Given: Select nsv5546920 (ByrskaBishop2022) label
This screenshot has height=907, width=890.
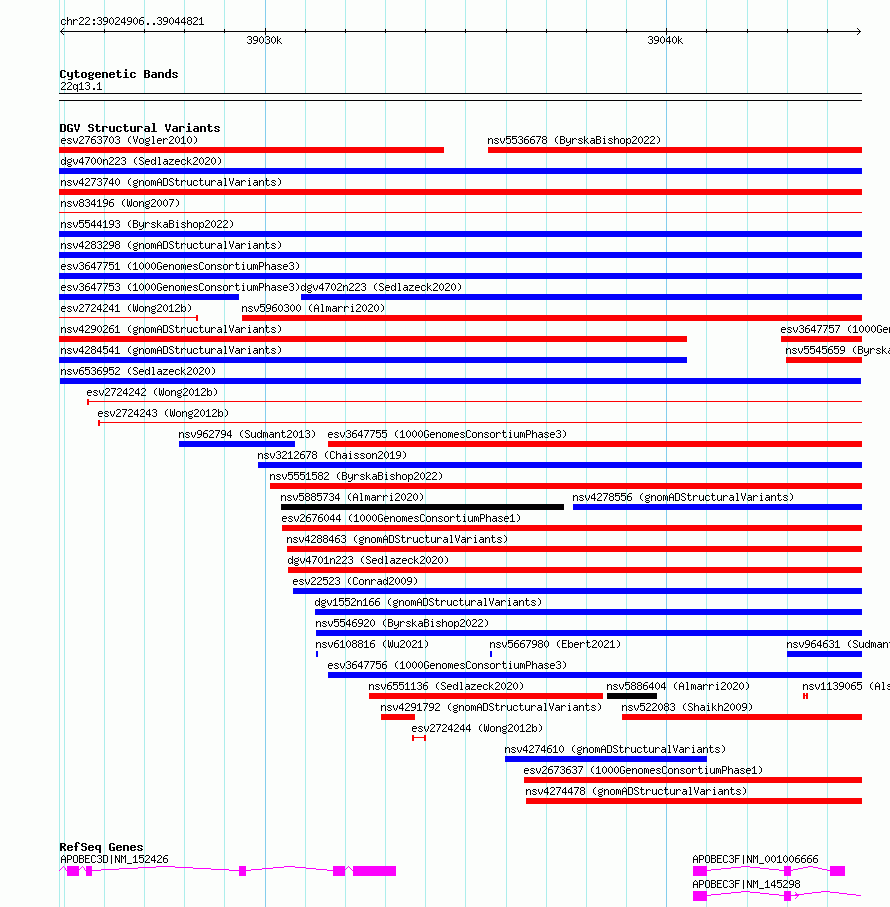Looking at the screenshot, I should [x=402, y=623].
